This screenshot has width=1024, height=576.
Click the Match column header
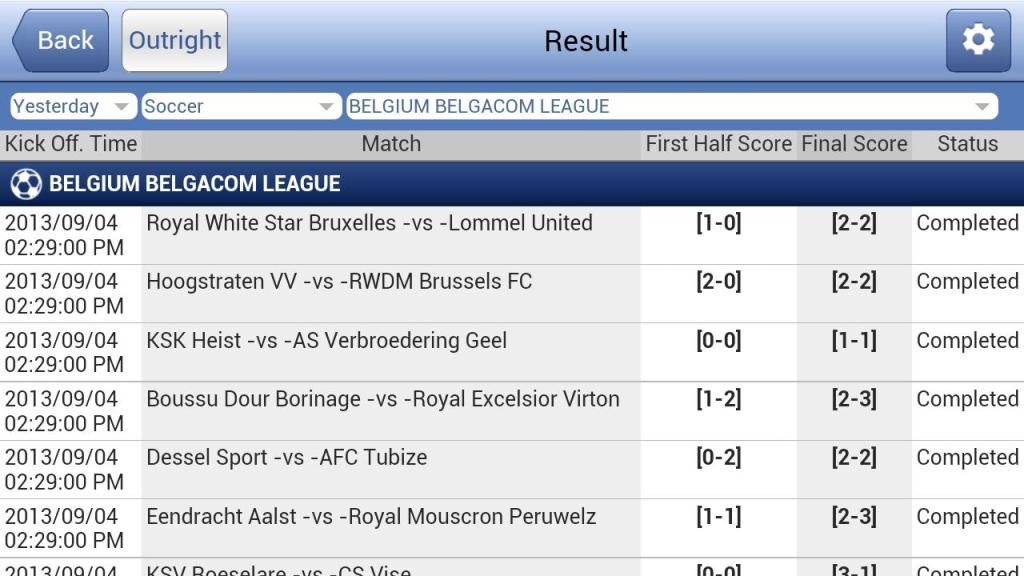pos(391,144)
